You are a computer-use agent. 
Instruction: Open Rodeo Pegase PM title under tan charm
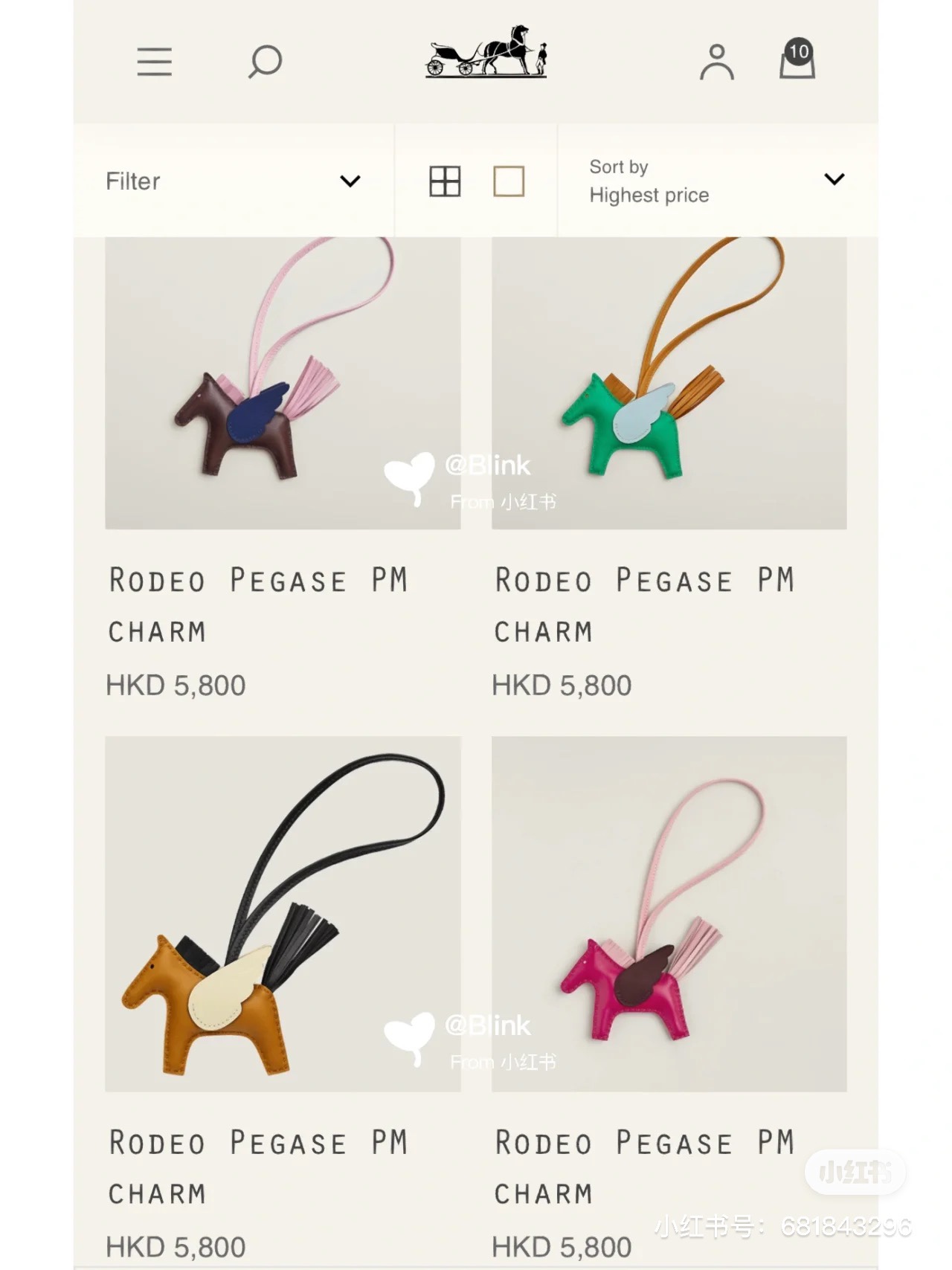click(259, 1167)
